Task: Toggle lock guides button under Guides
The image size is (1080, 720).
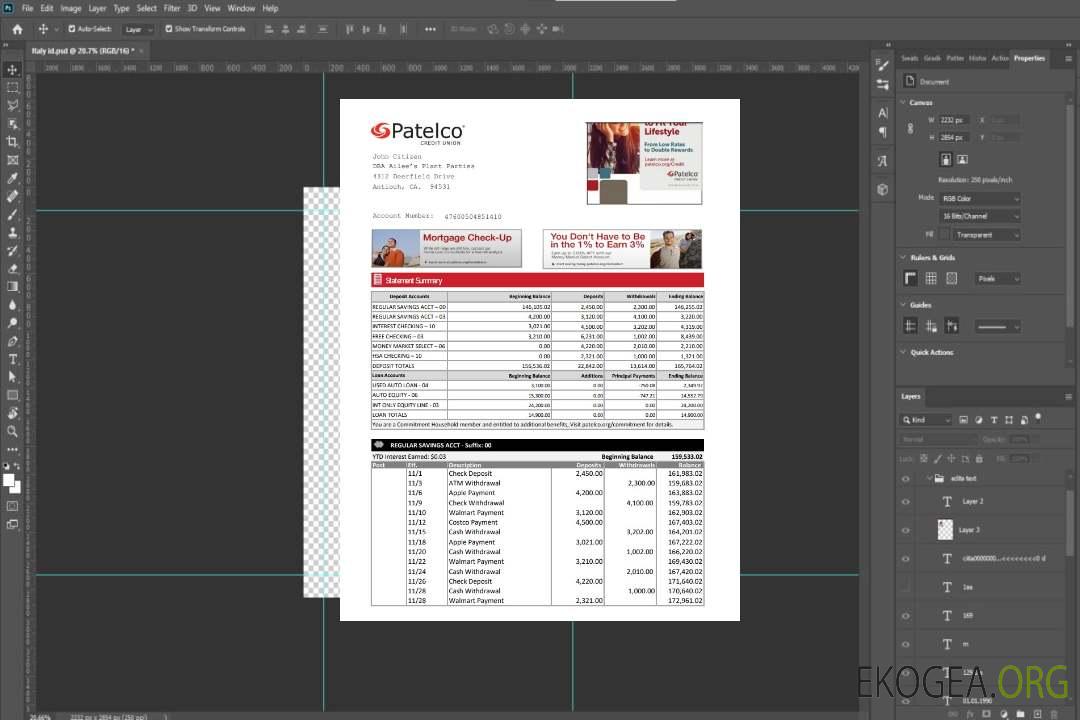Action: click(x=931, y=326)
